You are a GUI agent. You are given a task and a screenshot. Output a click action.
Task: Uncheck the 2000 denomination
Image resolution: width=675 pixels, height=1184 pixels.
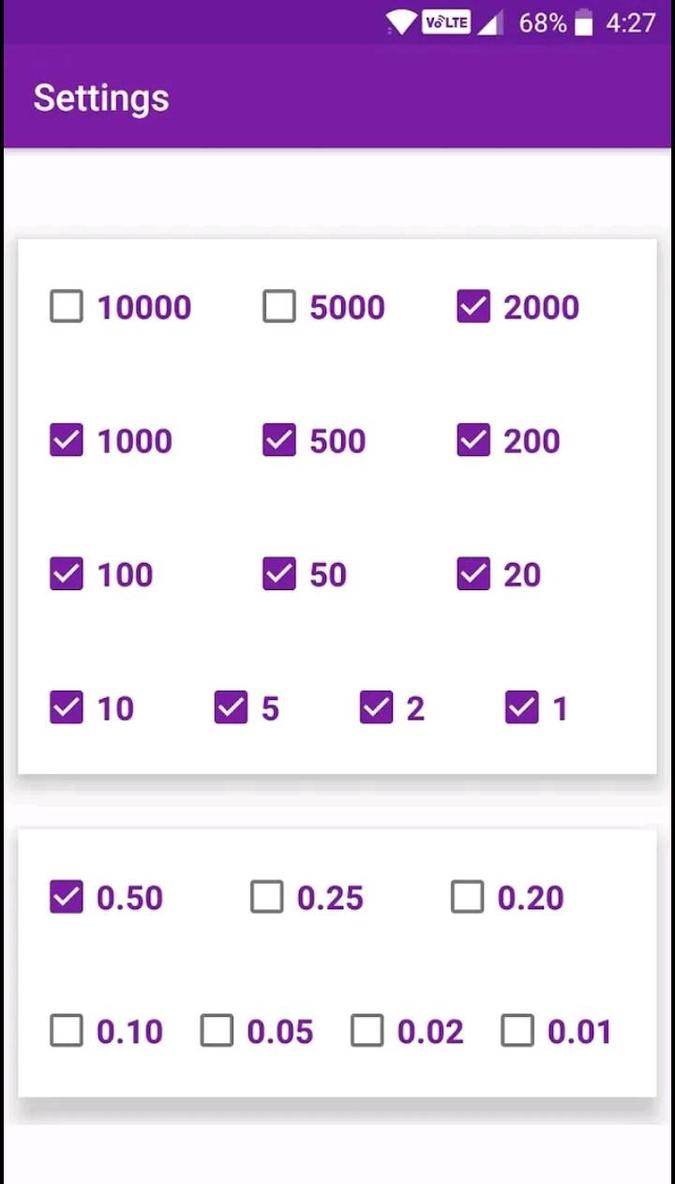pos(473,307)
